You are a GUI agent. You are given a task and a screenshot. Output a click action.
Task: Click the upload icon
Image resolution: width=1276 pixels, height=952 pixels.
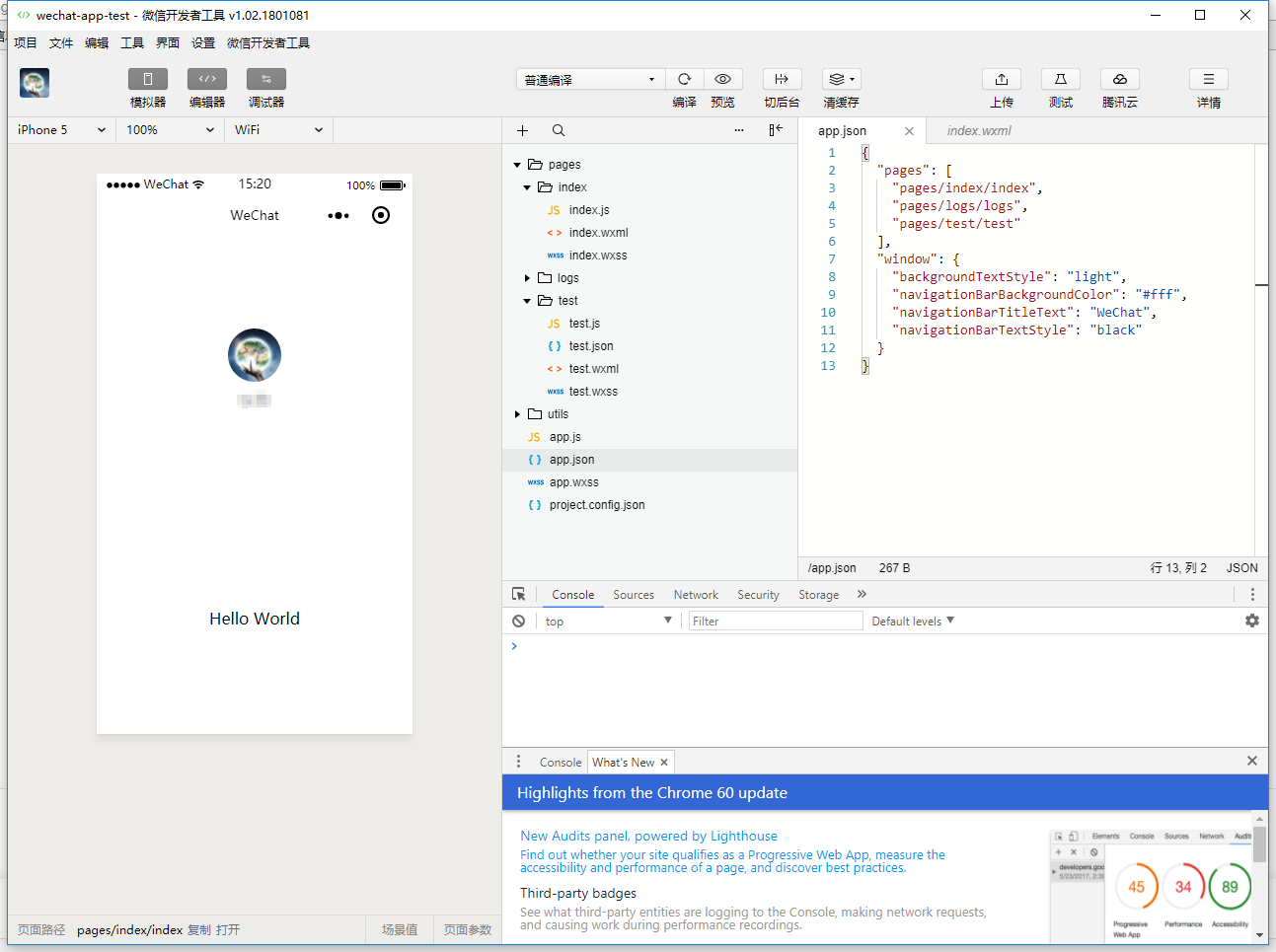(1002, 79)
